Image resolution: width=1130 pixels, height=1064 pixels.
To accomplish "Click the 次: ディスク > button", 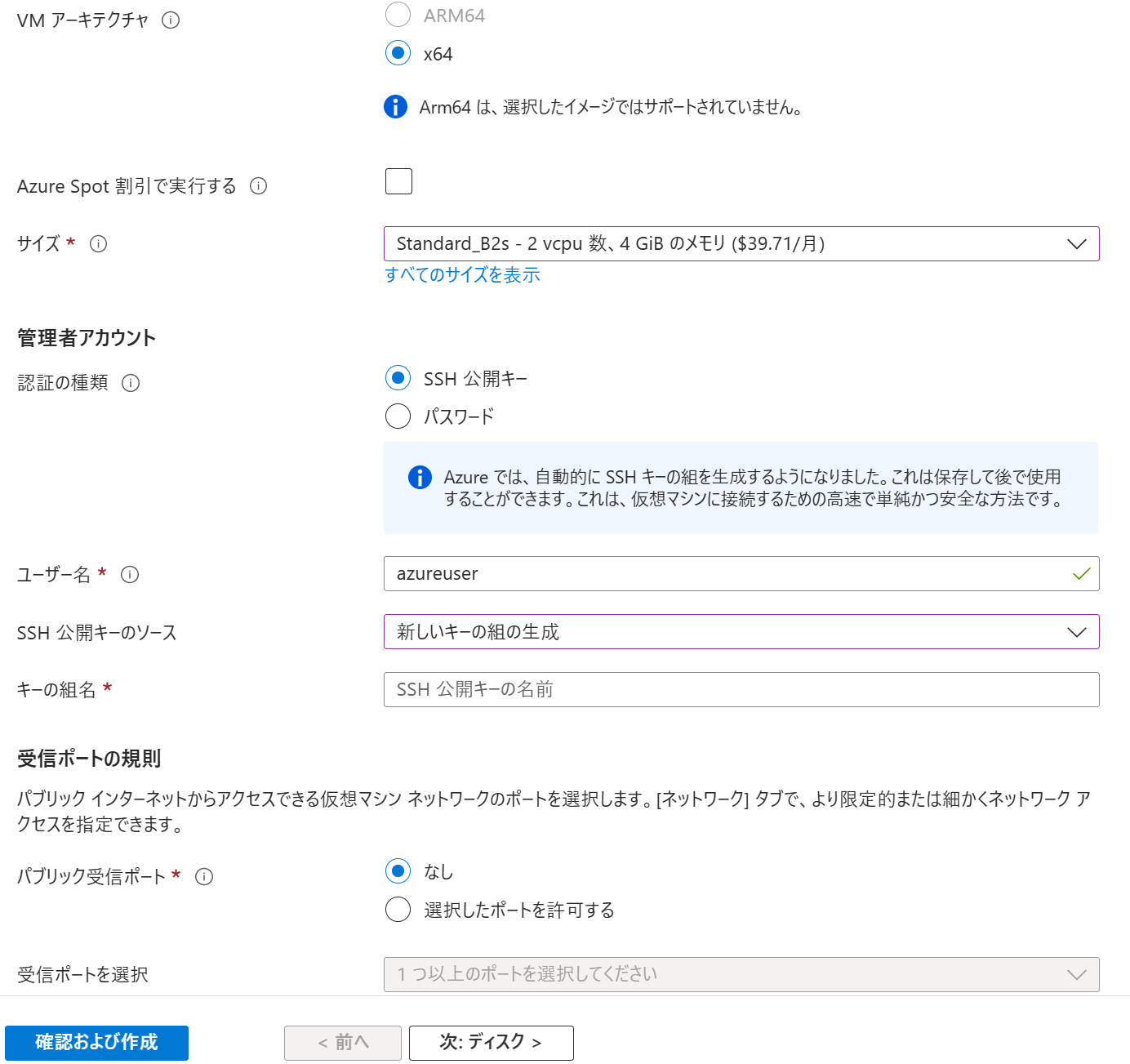I will (491, 1043).
